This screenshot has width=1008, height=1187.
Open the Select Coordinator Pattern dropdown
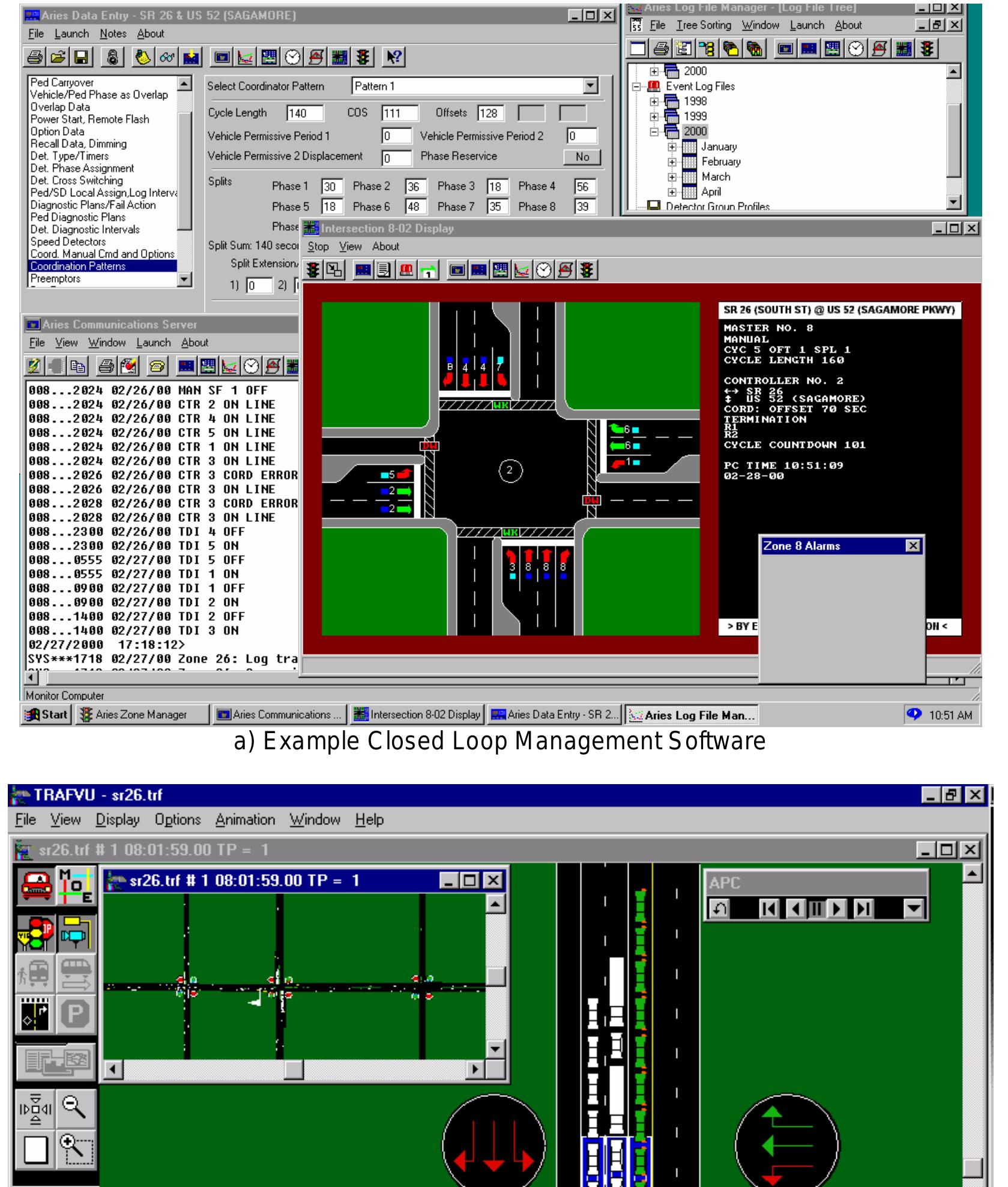[x=591, y=86]
